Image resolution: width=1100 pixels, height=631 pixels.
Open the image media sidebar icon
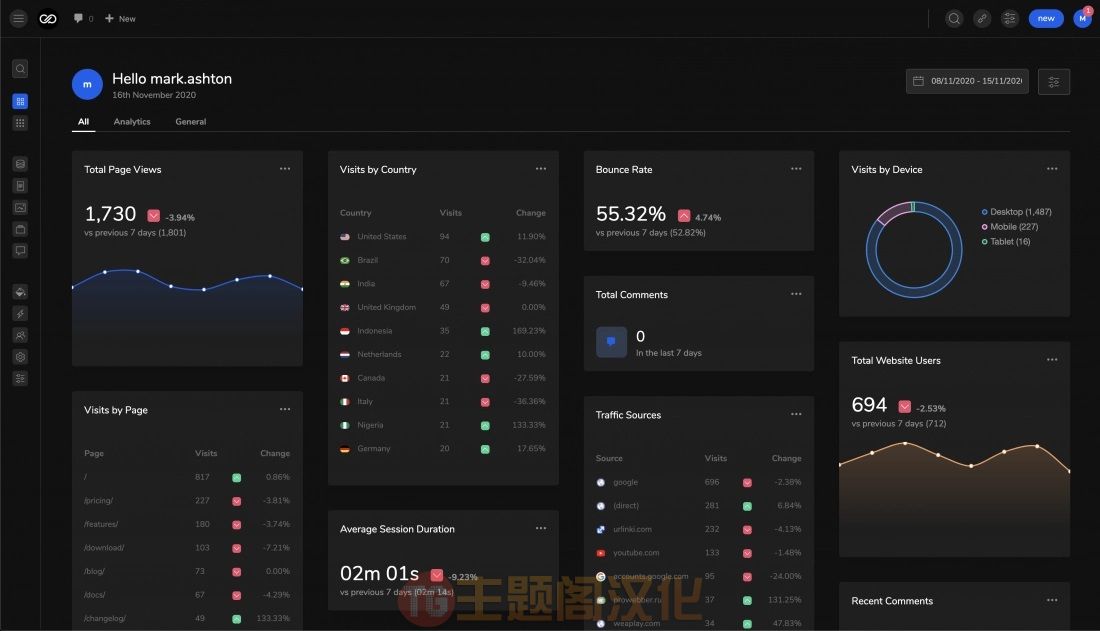(20, 208)
